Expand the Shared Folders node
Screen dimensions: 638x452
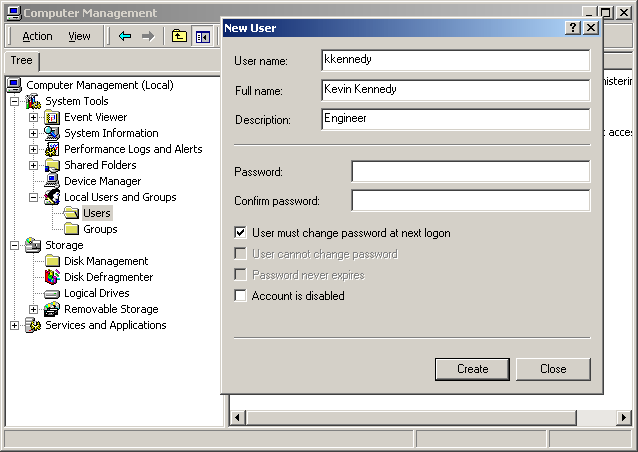(x=33, y=165)
